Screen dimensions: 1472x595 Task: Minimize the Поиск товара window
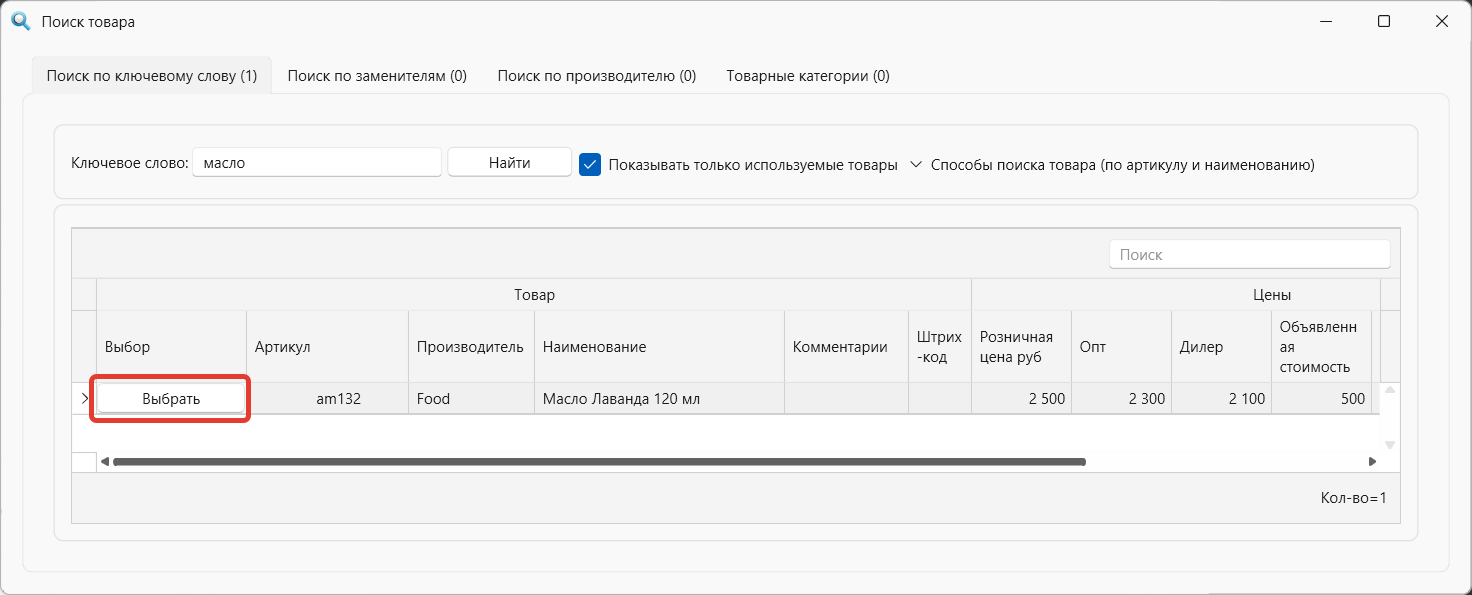(1326, 21)
